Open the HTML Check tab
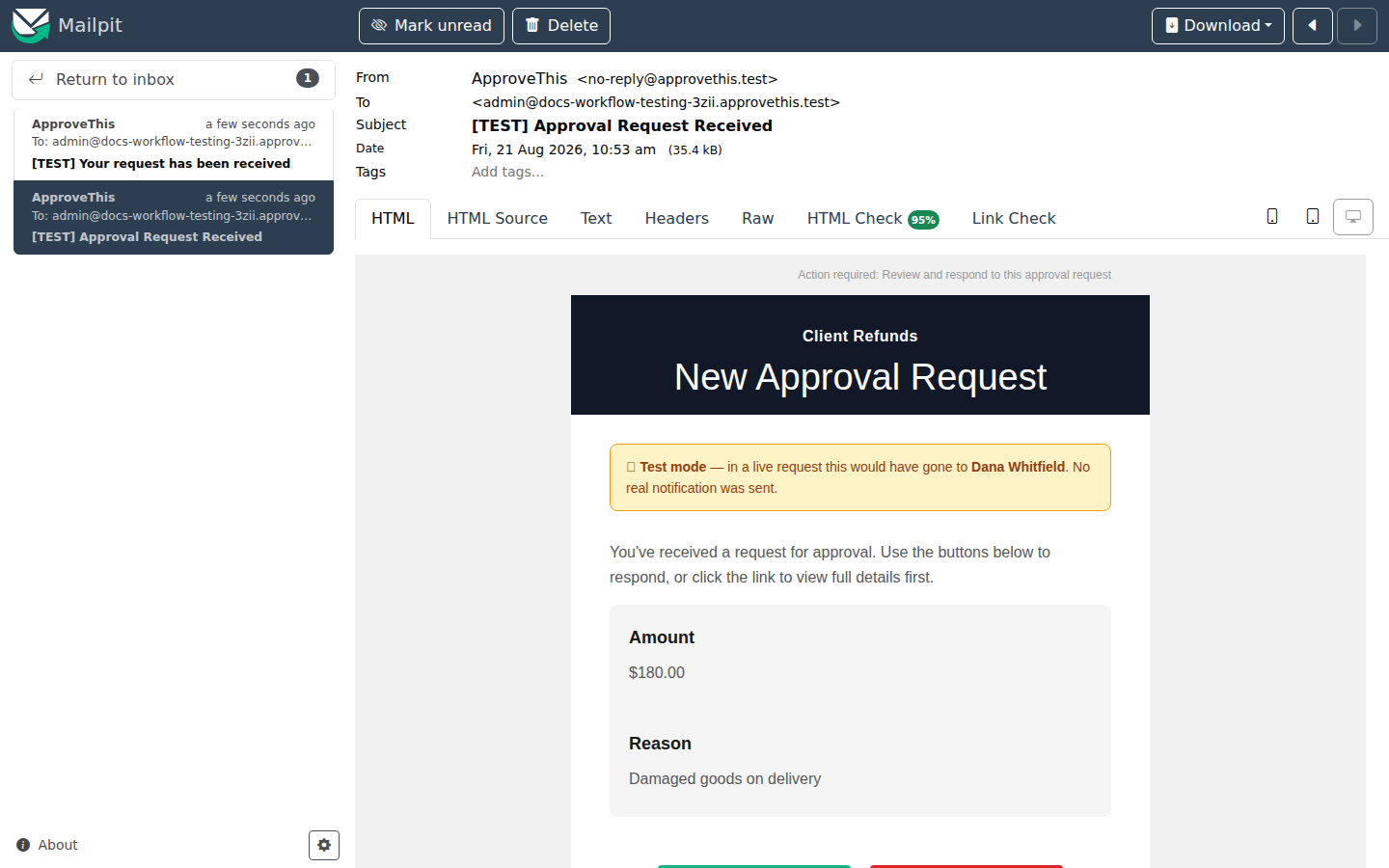The height and width of the screenshot is (868, 1389). pos(873,219)
